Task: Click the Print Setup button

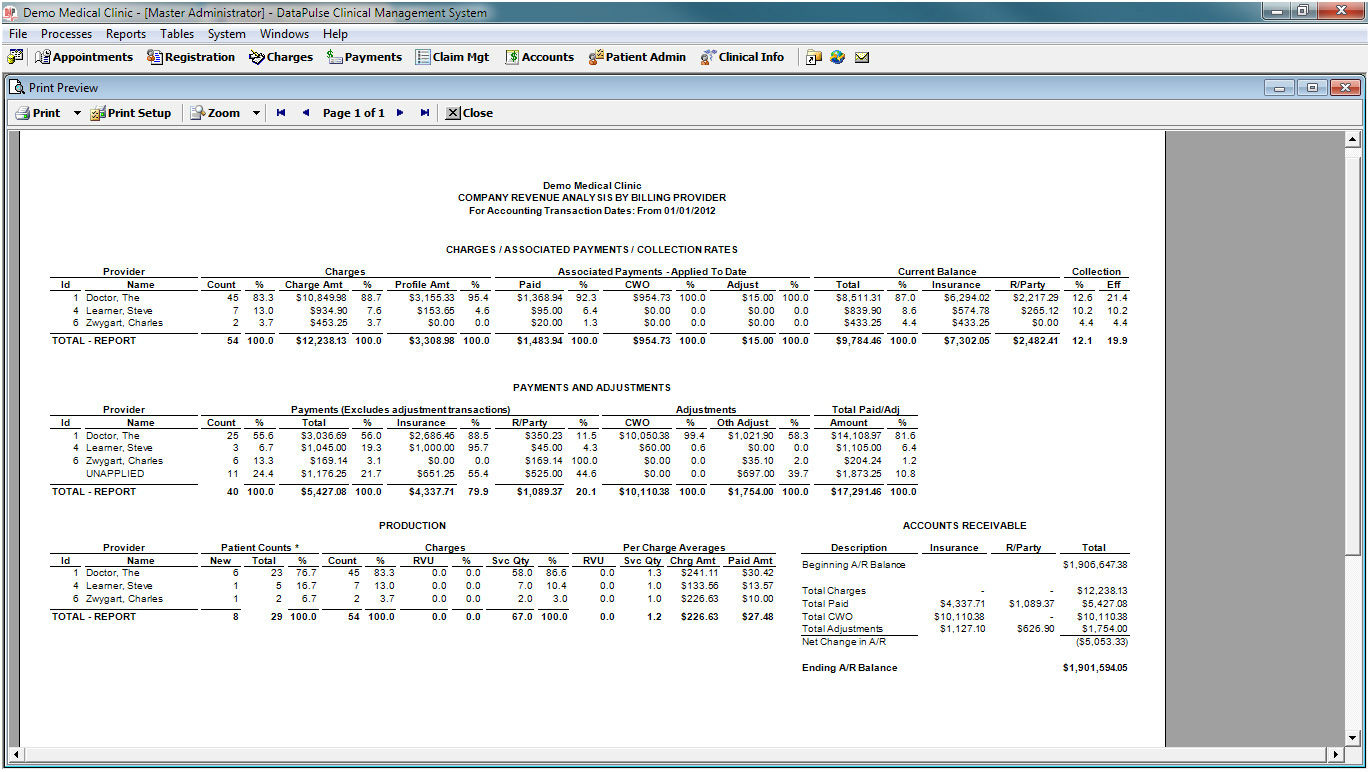Action: pos(131,113)
